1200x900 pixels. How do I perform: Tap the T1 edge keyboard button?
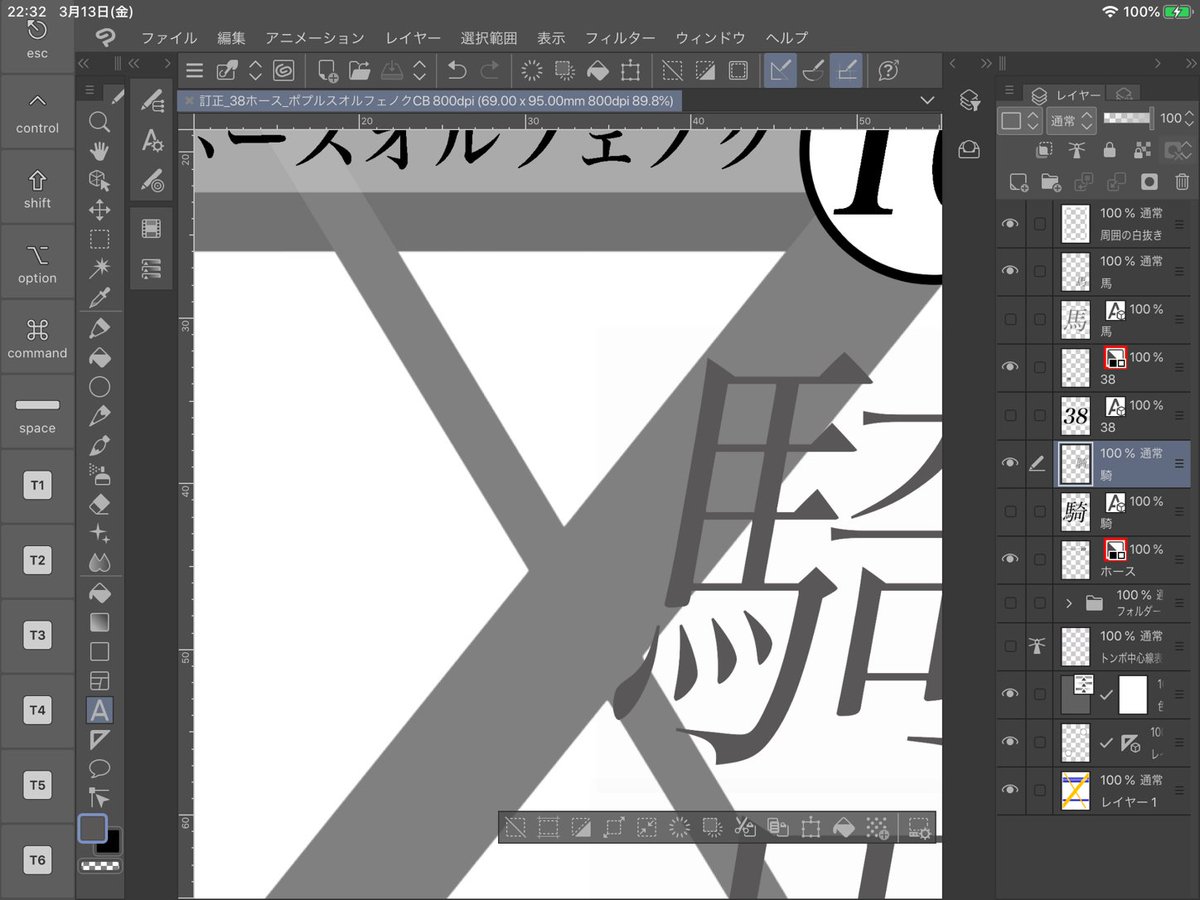click(x=37, y=486)
